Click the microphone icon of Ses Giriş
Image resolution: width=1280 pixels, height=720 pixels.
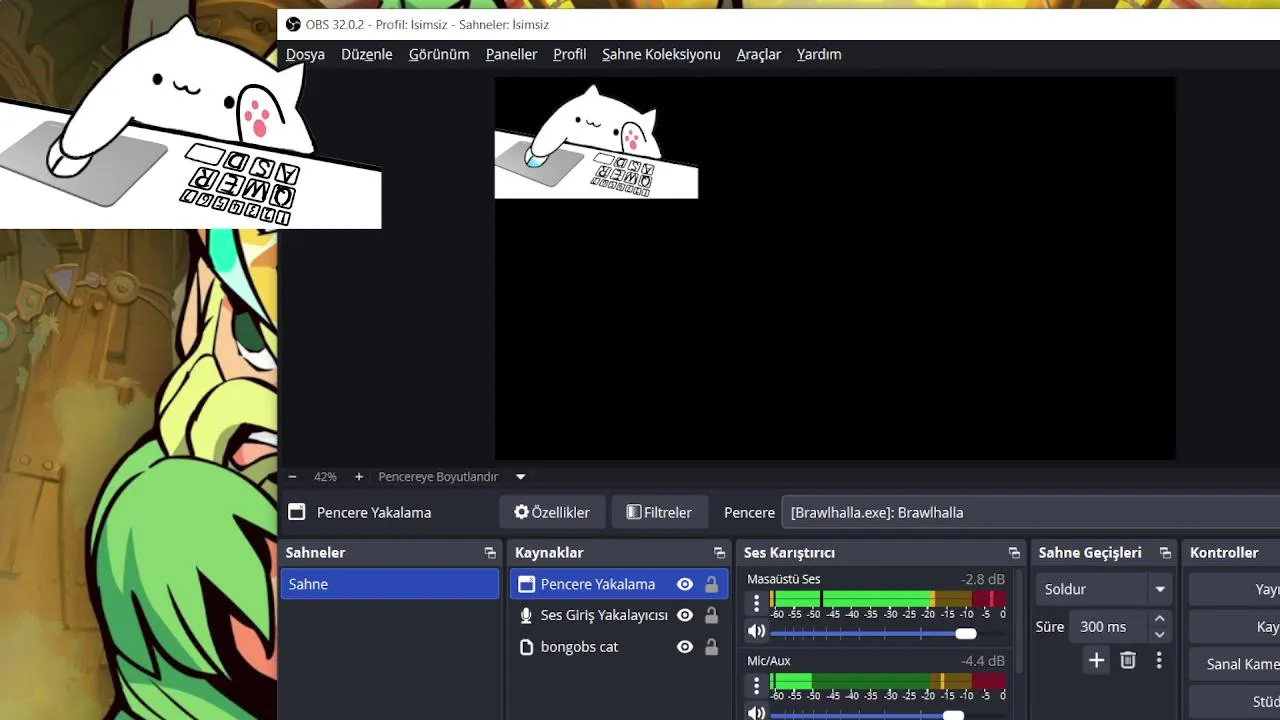click(x=527, y=616)
